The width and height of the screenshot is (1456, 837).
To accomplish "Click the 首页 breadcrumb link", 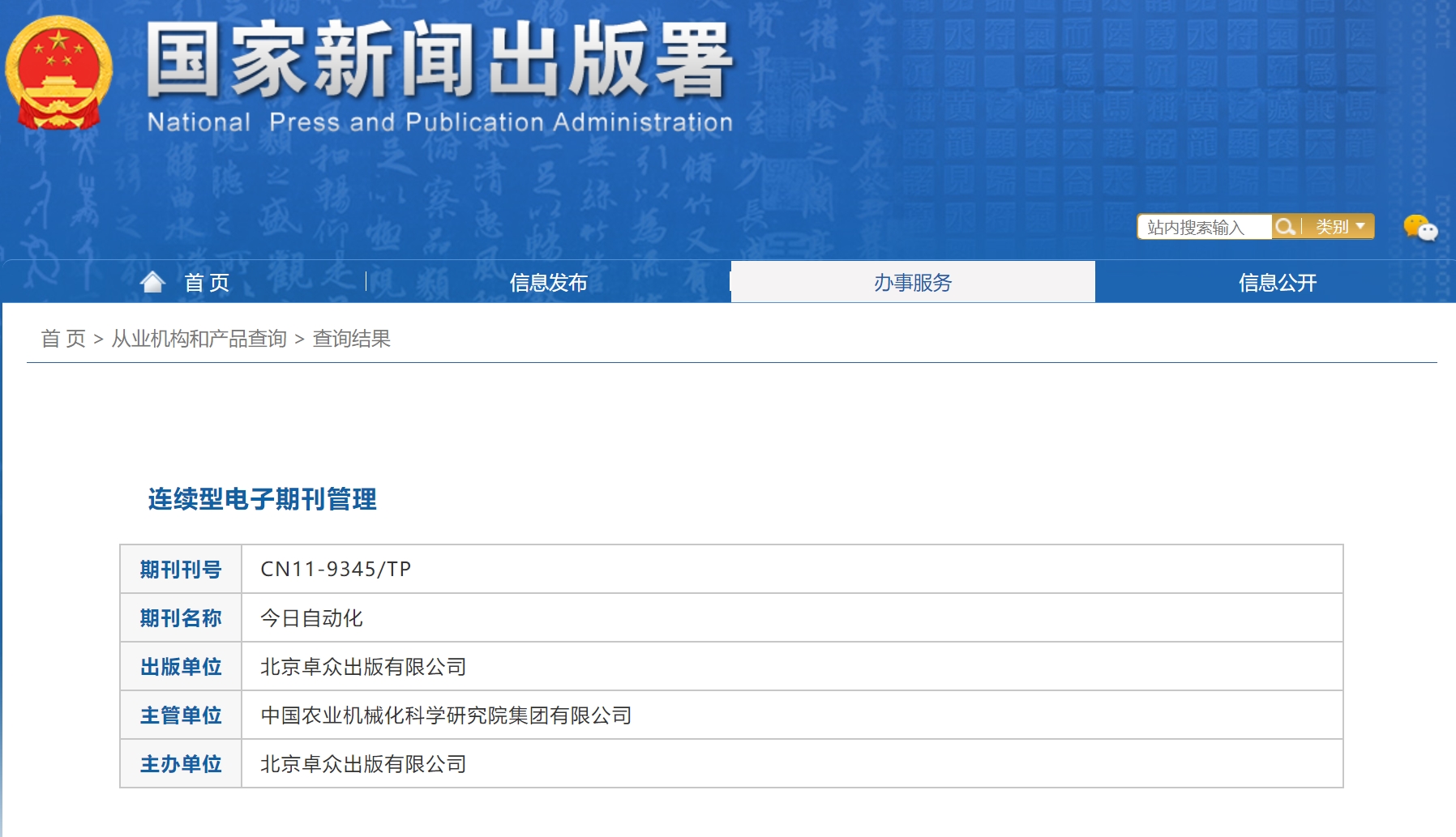I will coord(63,339).
